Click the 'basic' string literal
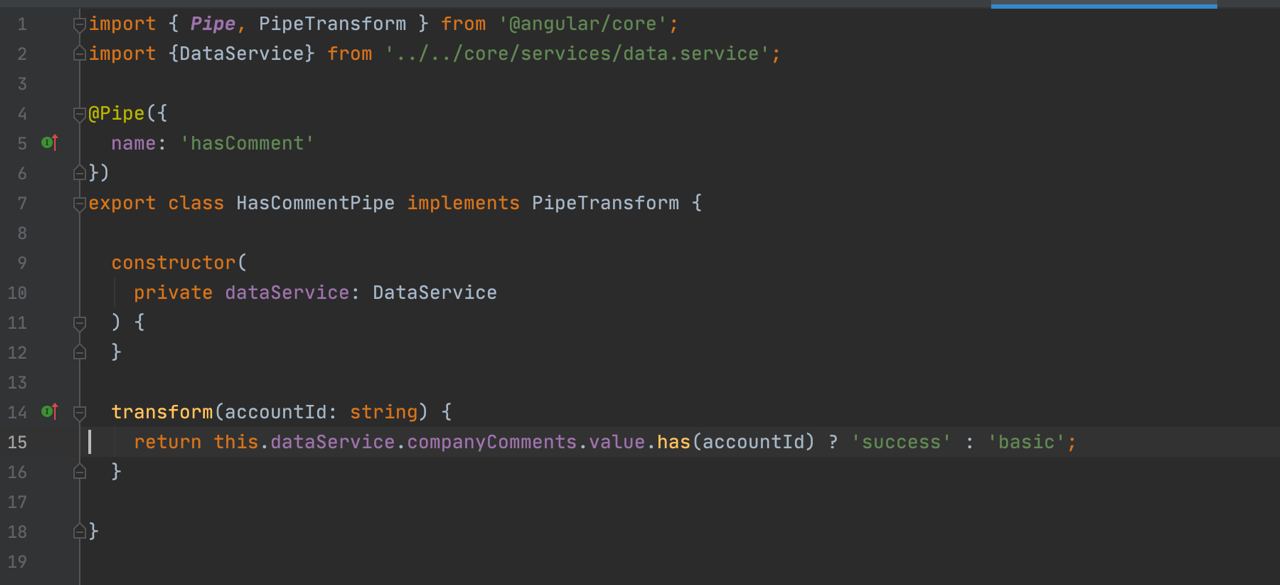 pyautogui.click(x=1026, y=442)
